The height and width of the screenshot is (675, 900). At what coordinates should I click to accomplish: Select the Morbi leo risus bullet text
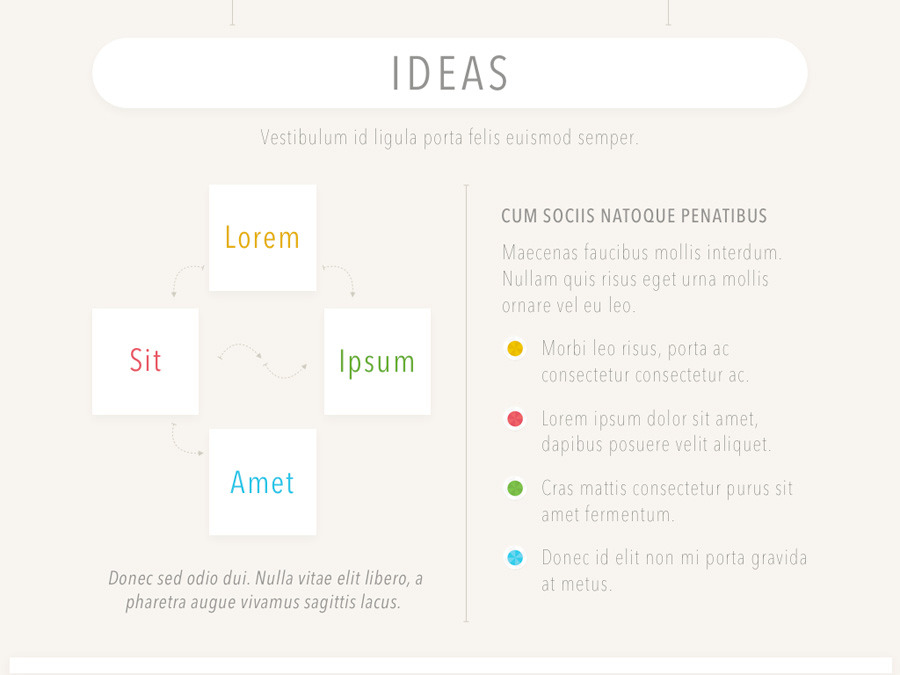coord(645,362)
